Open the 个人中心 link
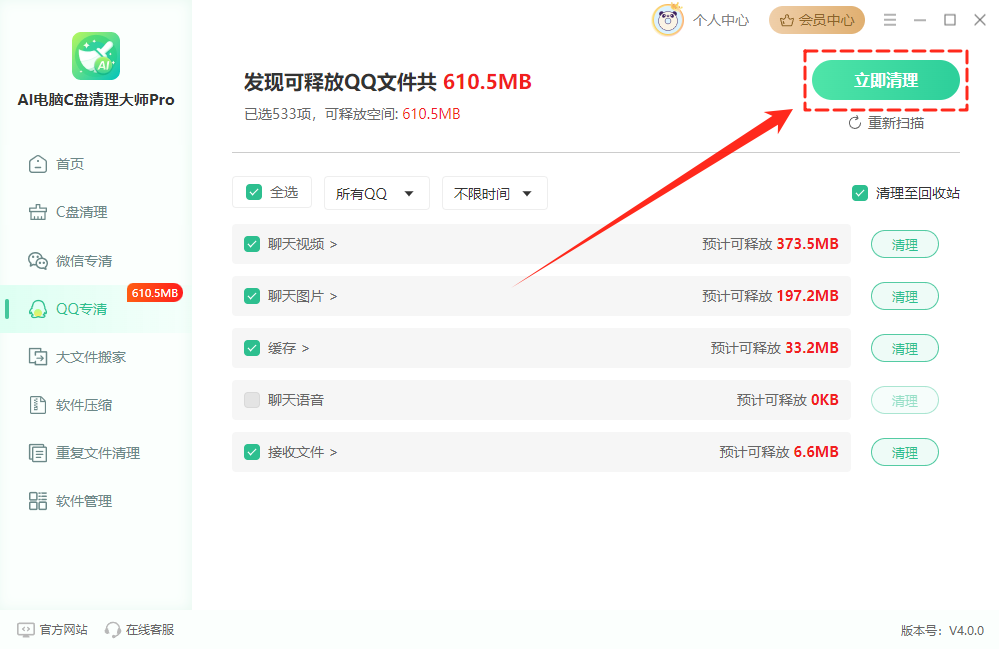 pyautogui.click(x=721, y=20)
